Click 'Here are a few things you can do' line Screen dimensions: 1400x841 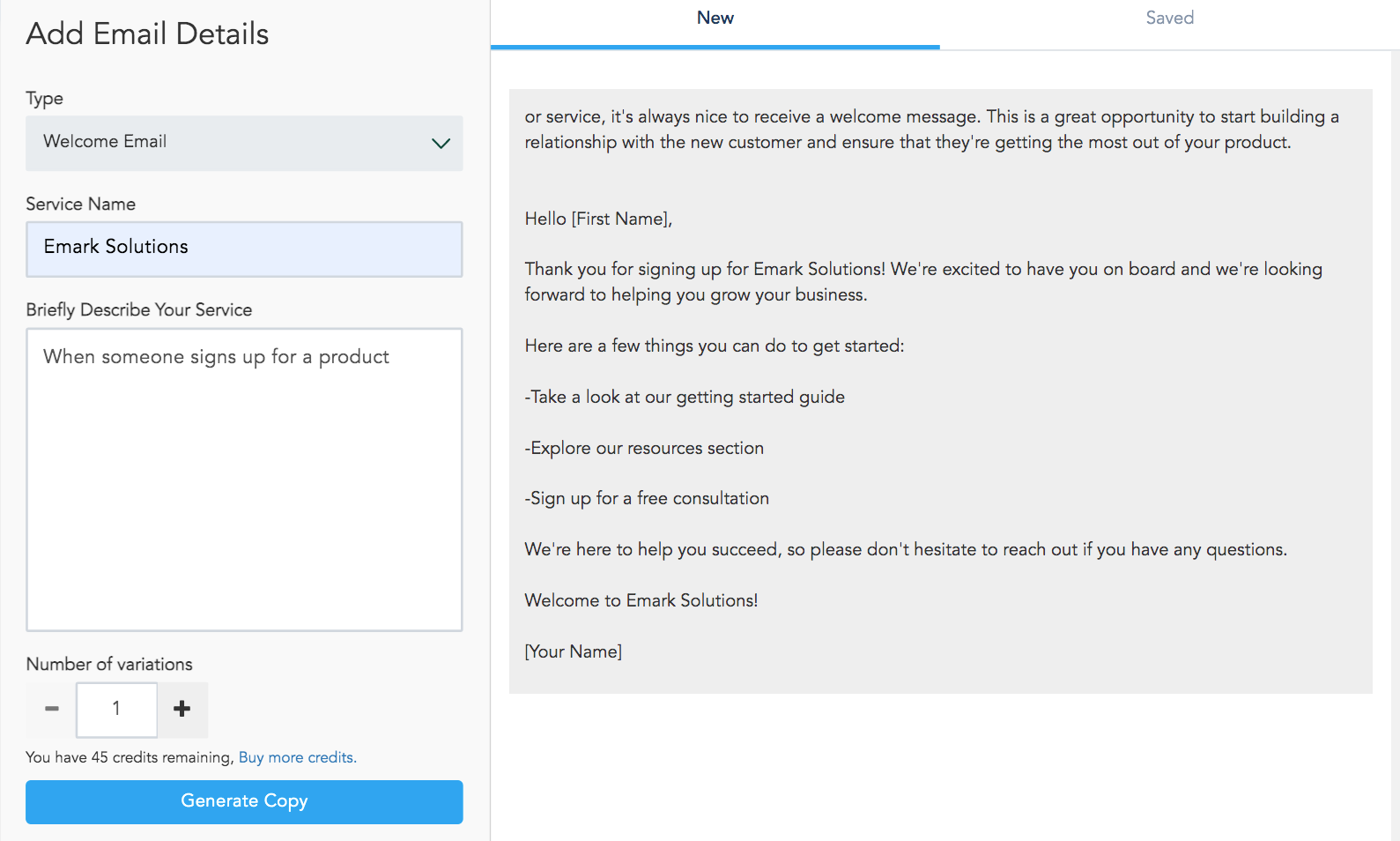[x=715, y=346]
